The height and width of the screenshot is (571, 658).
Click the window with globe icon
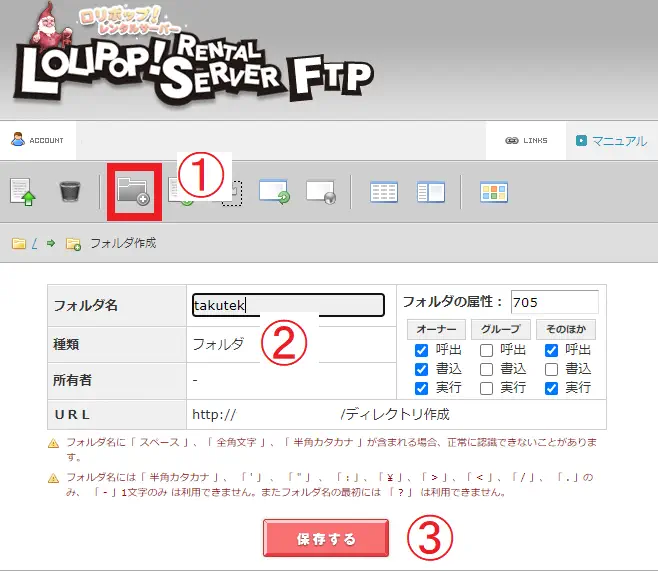point(321,191)
